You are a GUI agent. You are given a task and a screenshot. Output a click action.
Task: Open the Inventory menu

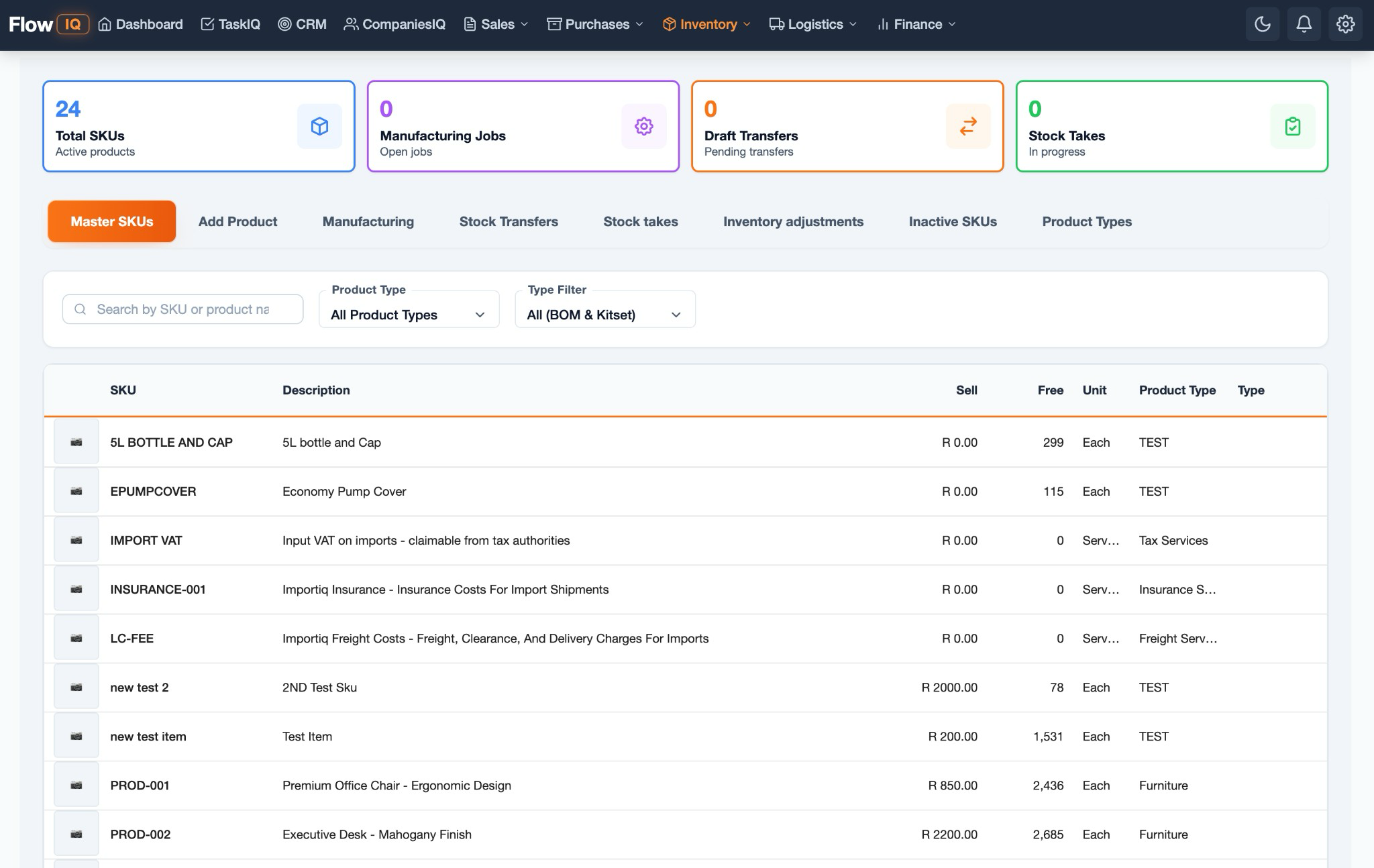tap(706, 24)
